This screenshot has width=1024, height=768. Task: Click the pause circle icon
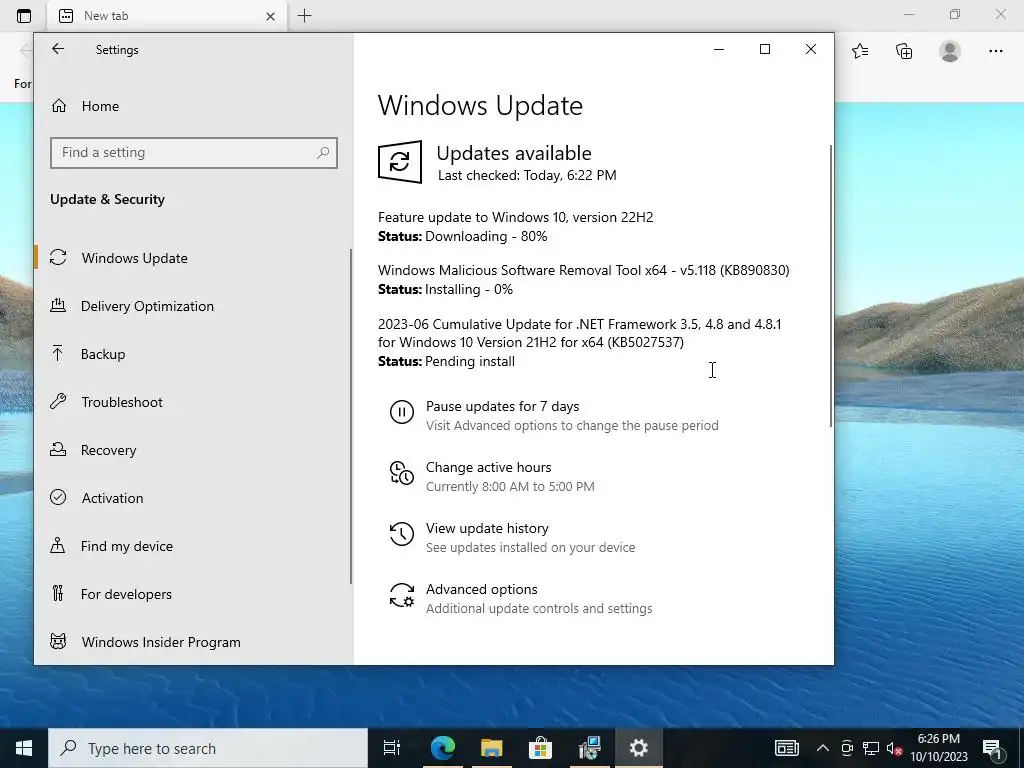click(x=402, y=412)
